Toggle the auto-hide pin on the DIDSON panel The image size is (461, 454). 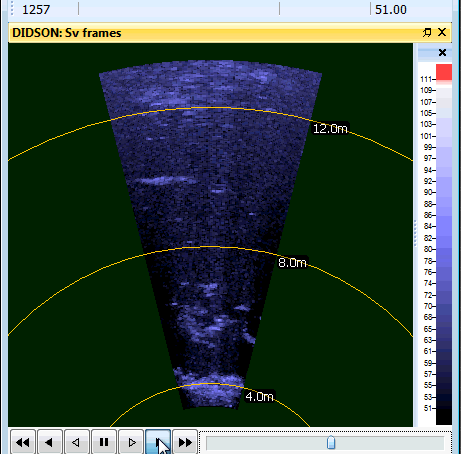click(x=427, y=32)
